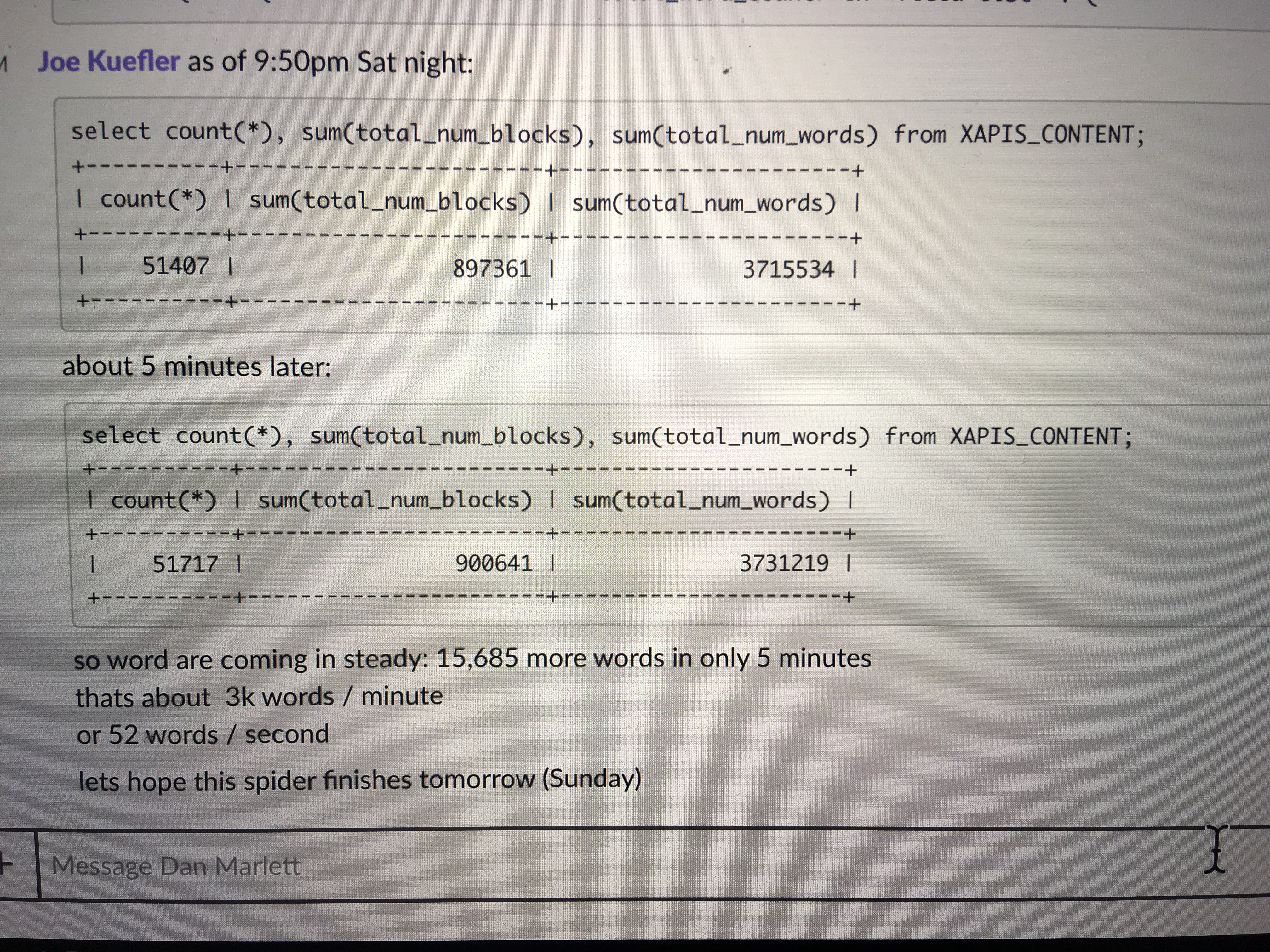Click count(*) header in first result table
The width and height of the screenshot is (1270, 952).
[x=153, y=200]
